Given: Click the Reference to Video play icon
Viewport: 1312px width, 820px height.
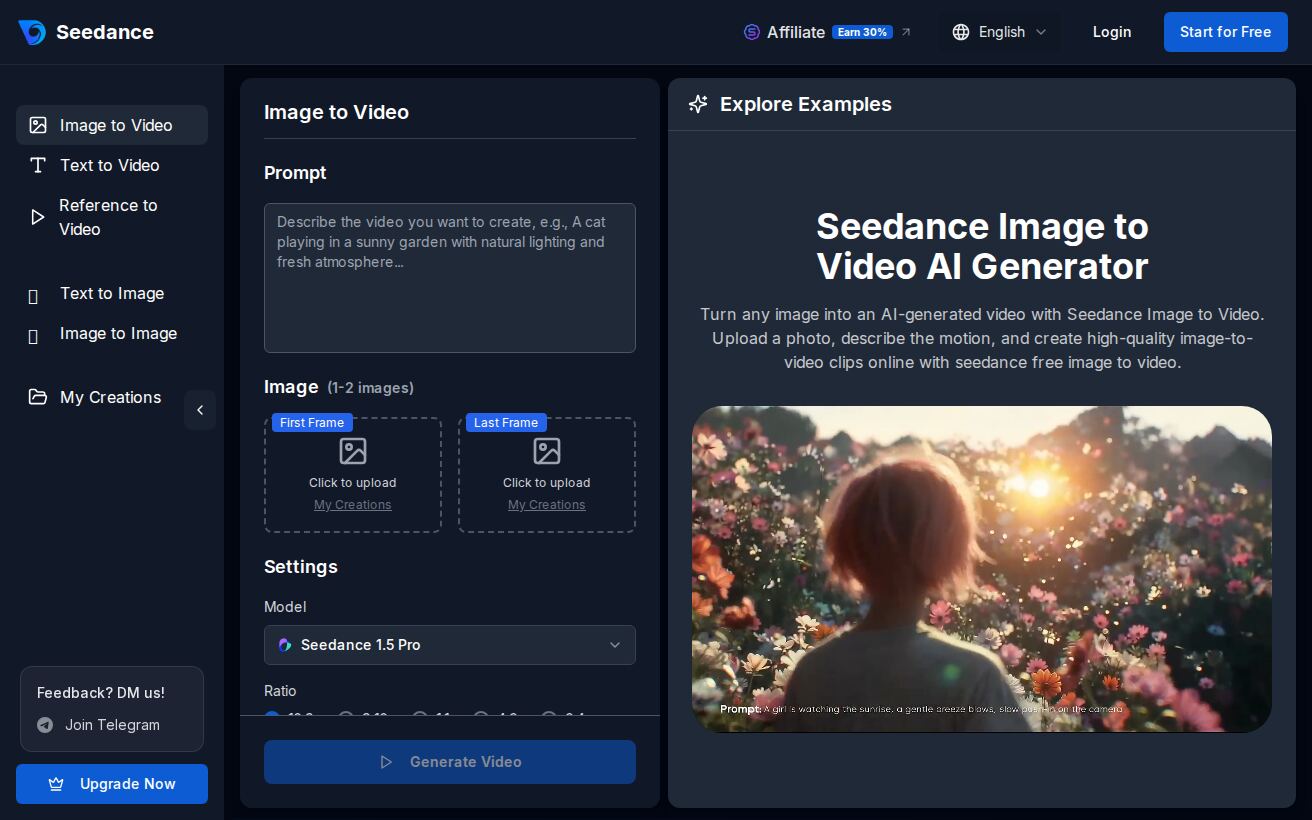Looking at the screenshot, I should click(x=38, y=217).
